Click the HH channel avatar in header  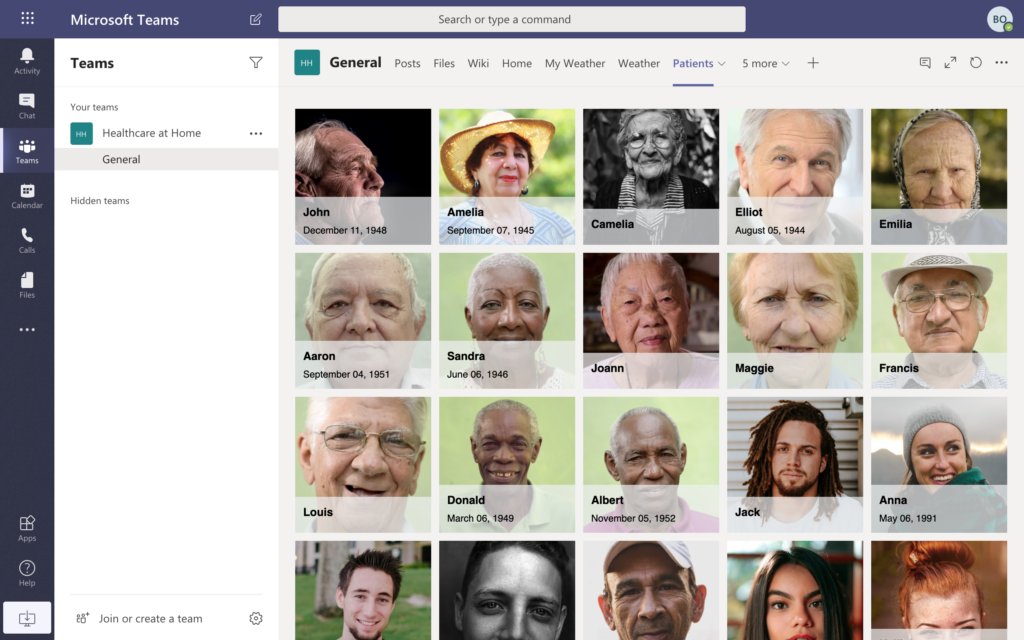(x=307, y=63)
